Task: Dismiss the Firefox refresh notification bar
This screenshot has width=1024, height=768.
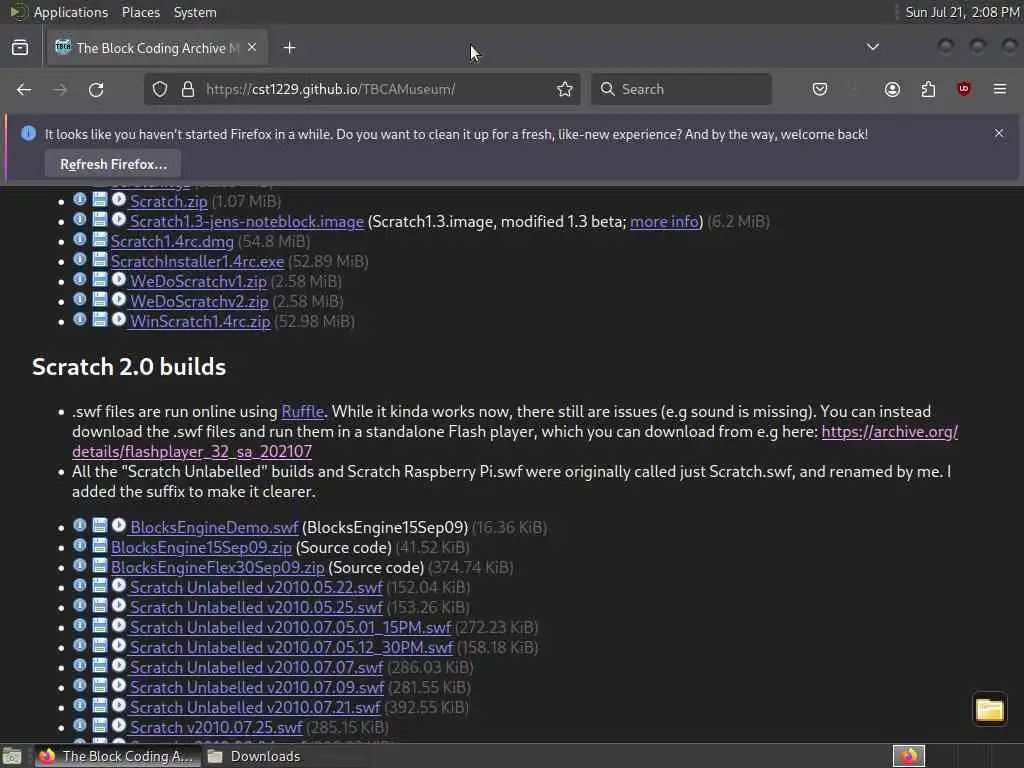Action: (x=999, y=133)
